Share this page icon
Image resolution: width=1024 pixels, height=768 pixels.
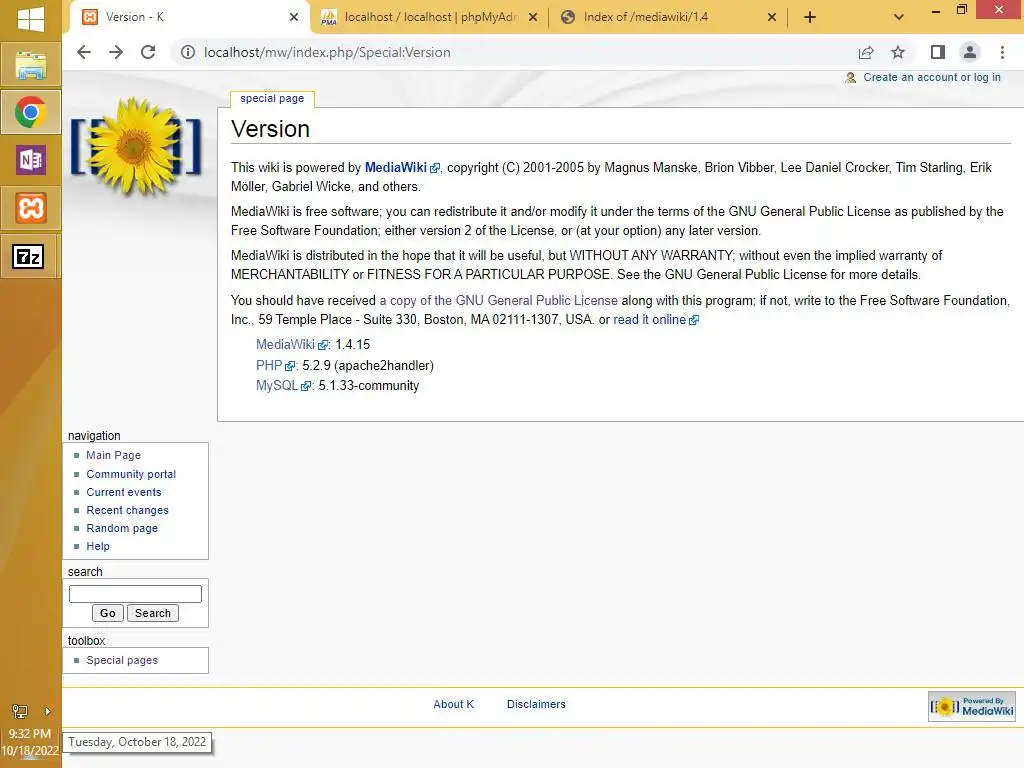pyautogui.click(x=866, y=52)
